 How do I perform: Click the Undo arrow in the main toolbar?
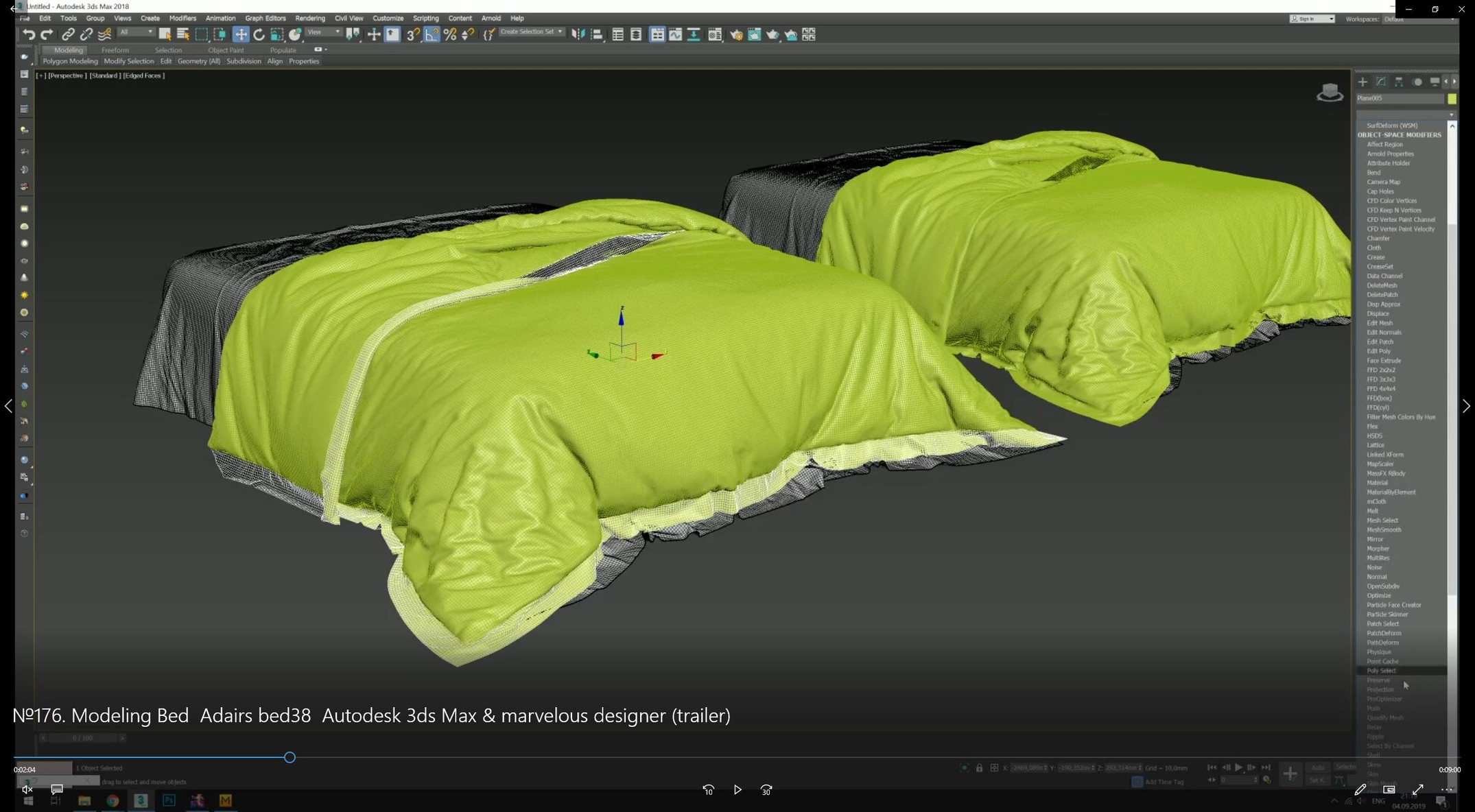pyautogui.click(x=29, y=34)
